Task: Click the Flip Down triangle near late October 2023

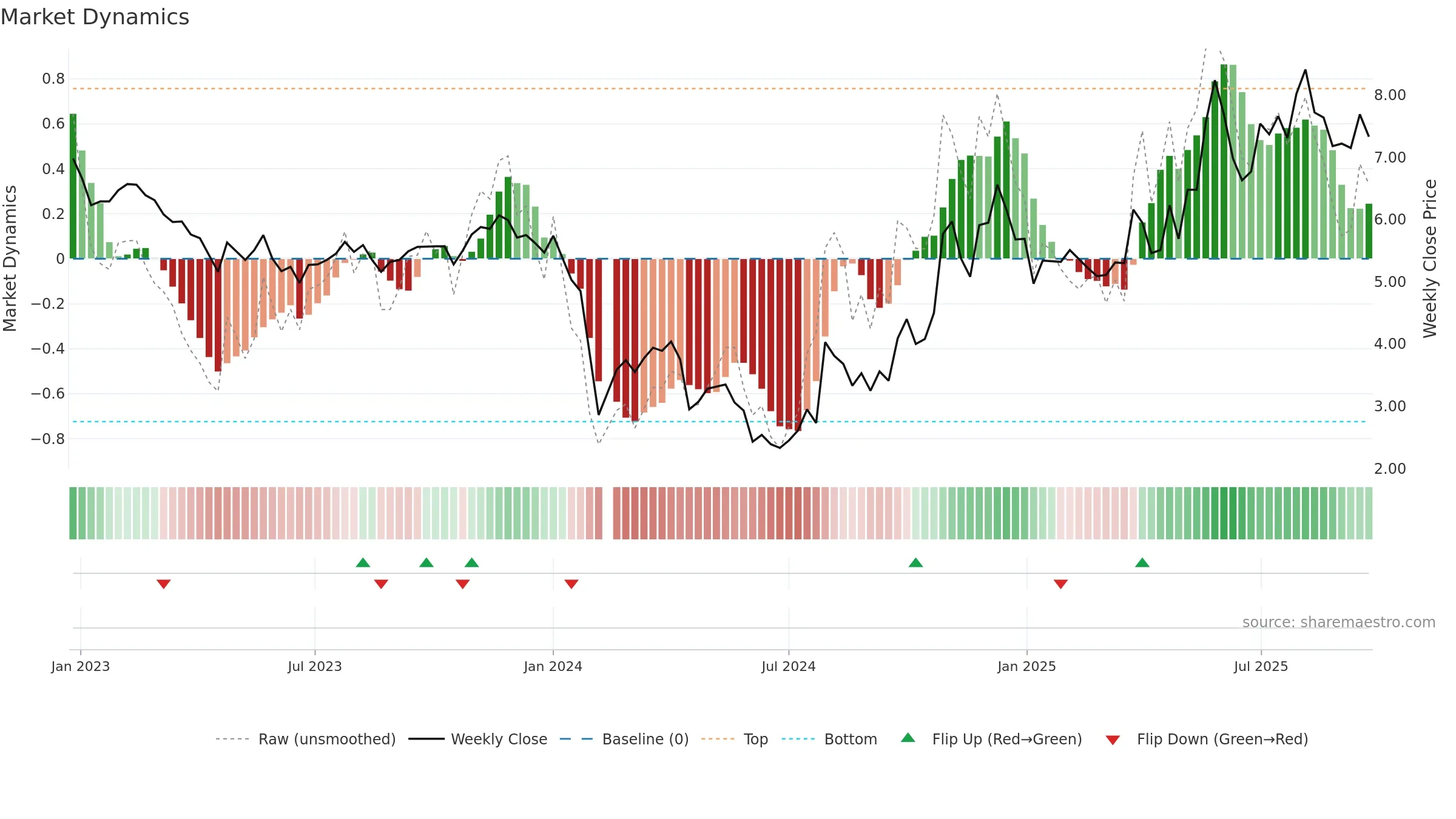Action: (x=463, y=584)
